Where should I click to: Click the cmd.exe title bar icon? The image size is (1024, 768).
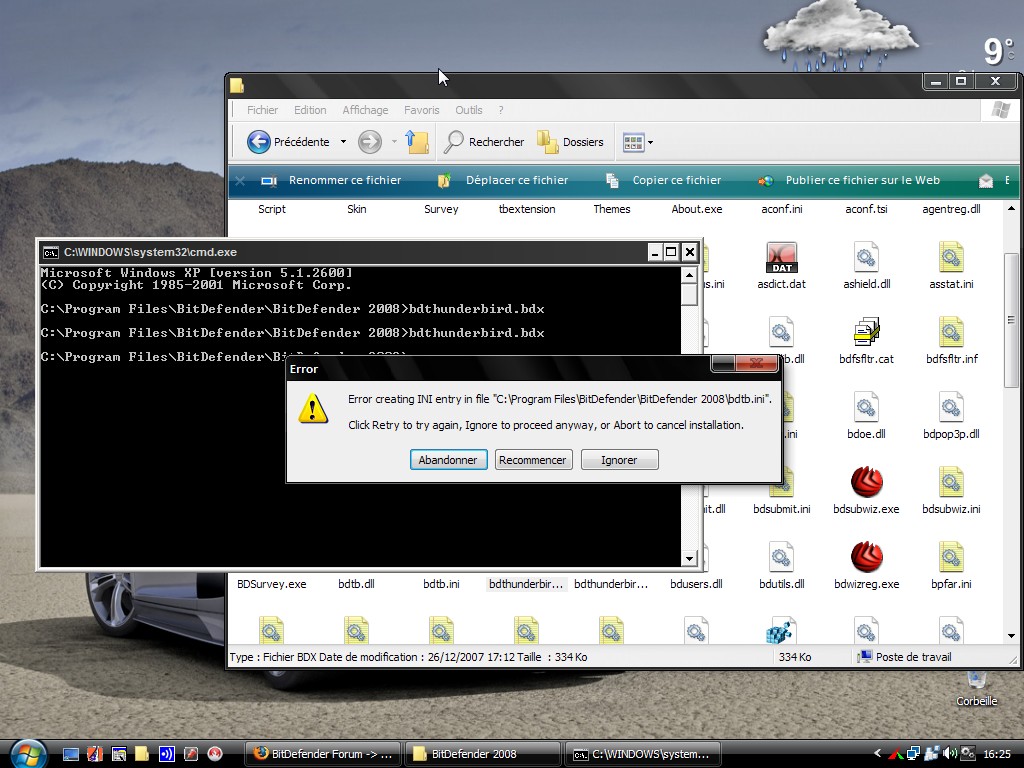tap(50, 252)
